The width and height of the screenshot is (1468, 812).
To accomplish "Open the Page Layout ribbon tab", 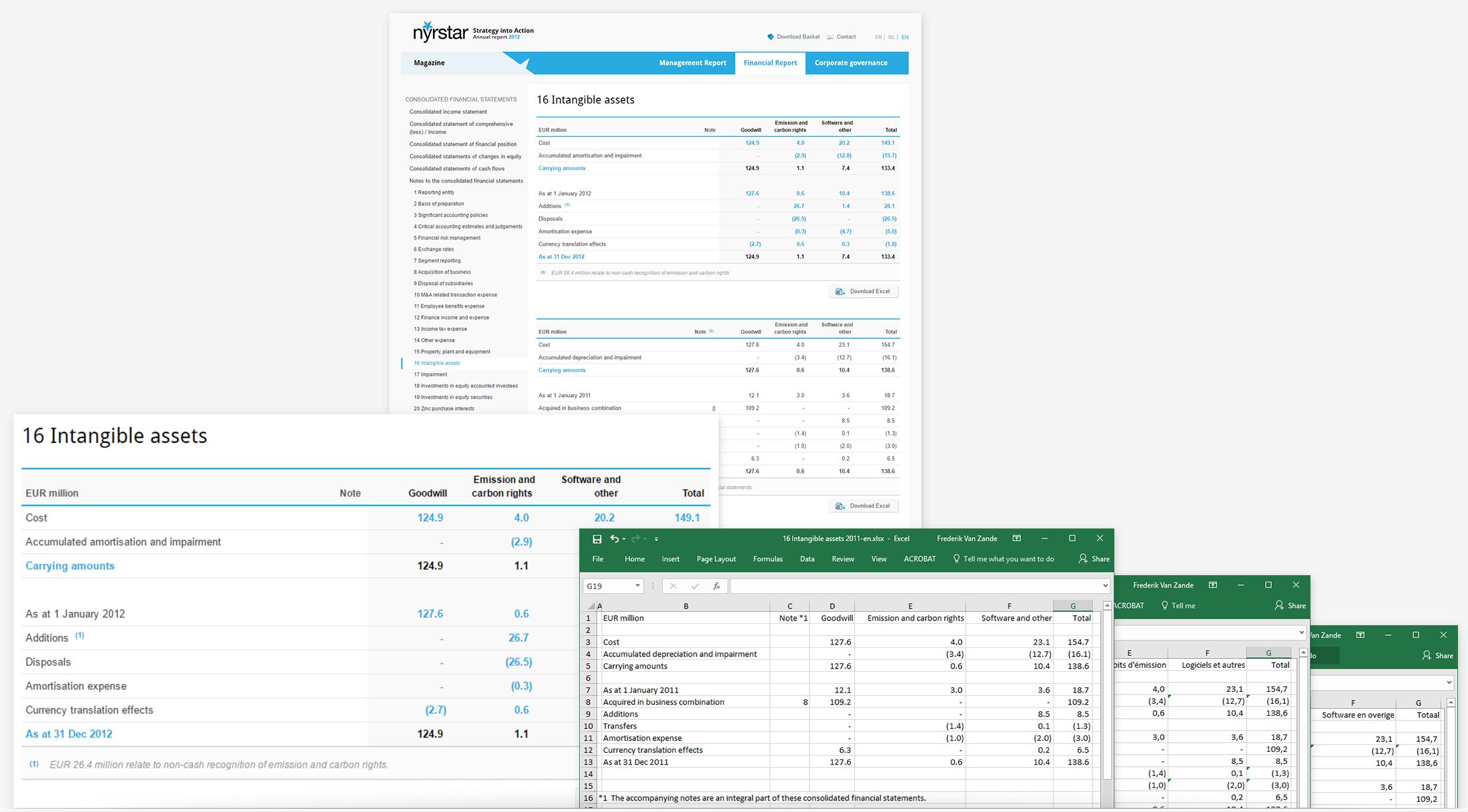I will tap(716, 558).
